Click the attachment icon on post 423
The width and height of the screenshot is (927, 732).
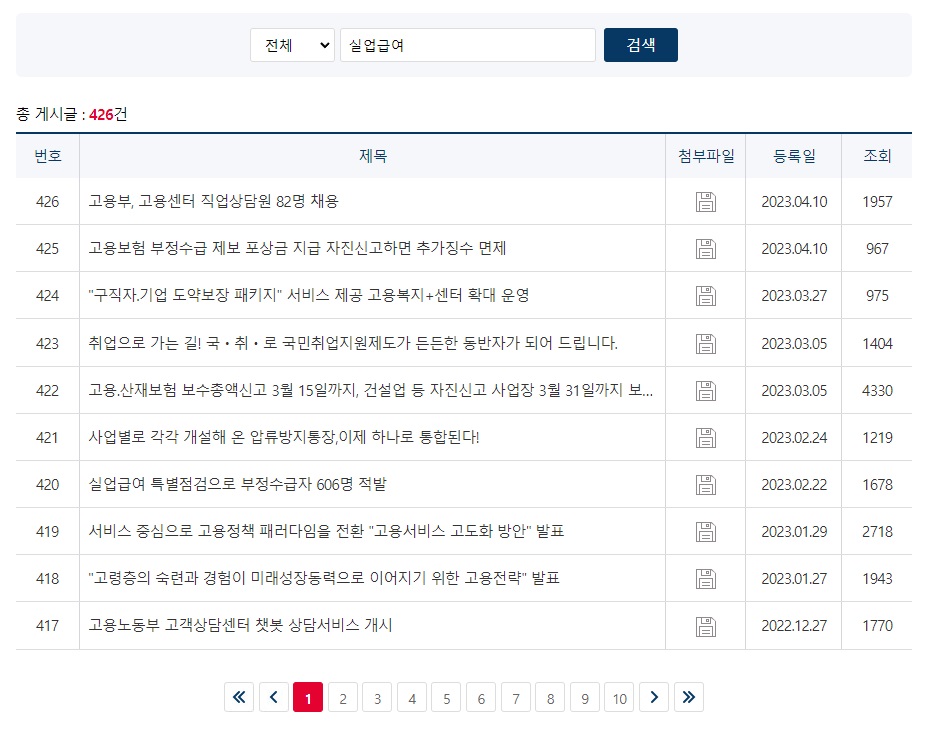[x=705, y=342]
